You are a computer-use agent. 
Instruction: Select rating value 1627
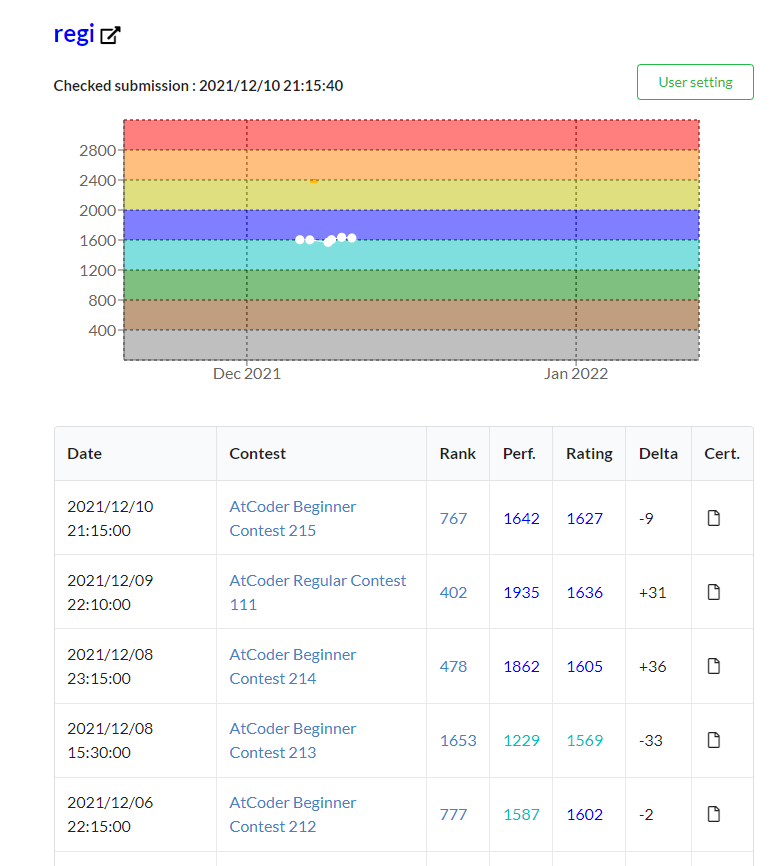585,519
